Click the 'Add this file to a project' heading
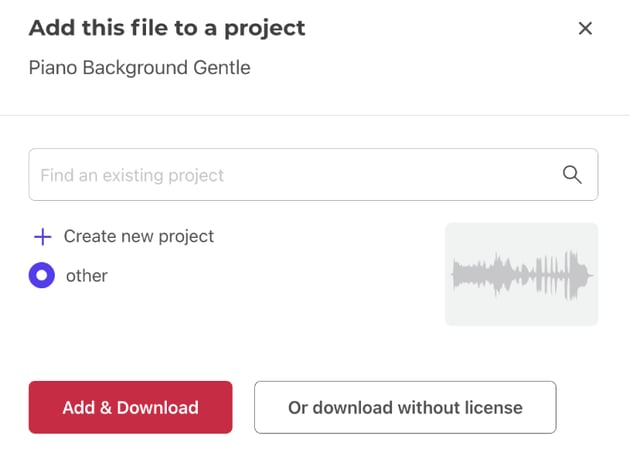Image resolution: width=630 pixels, height=455 pixels. [x=167, y=28]
